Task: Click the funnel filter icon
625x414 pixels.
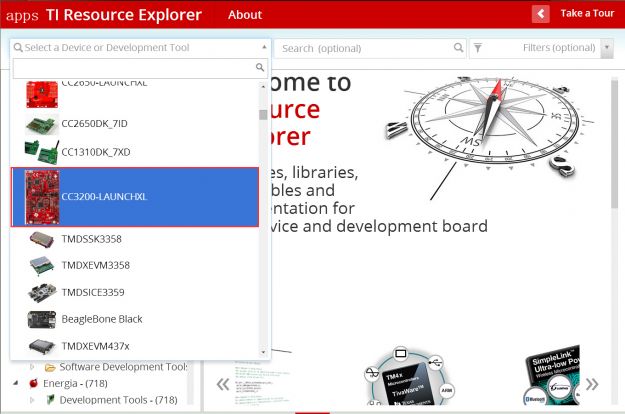Action: [478, 48]
